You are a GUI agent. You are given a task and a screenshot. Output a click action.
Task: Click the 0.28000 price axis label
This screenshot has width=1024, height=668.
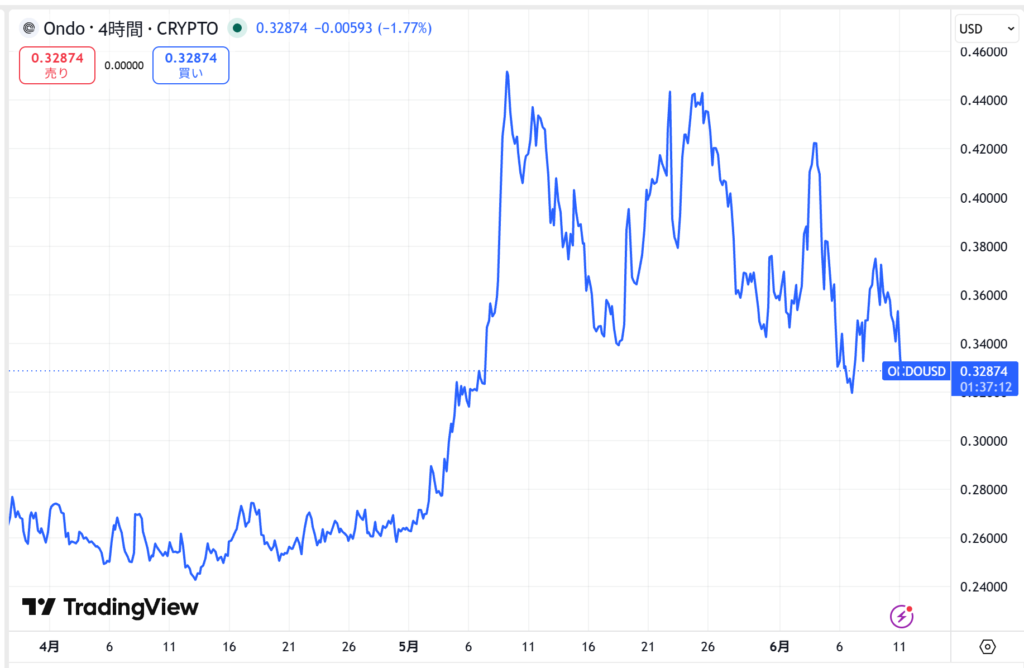pos(984,490)
